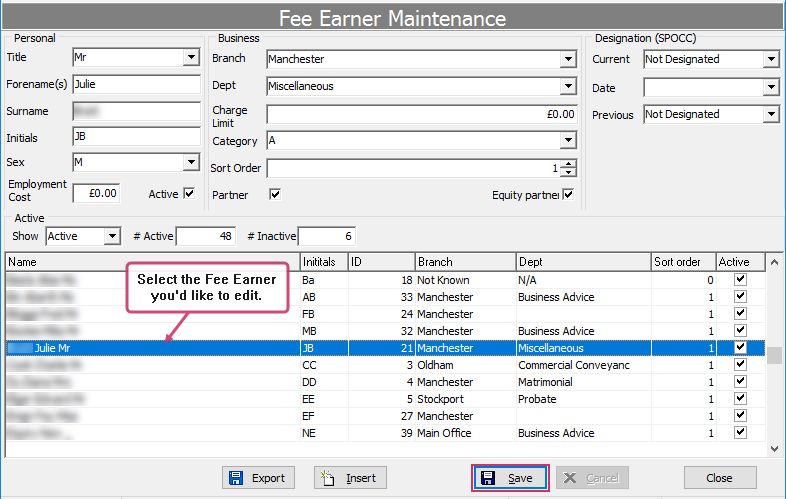The width and height of the screenshot is (786, 499).
Task: Click the Initials input field
Action: (x=136, y=136)
